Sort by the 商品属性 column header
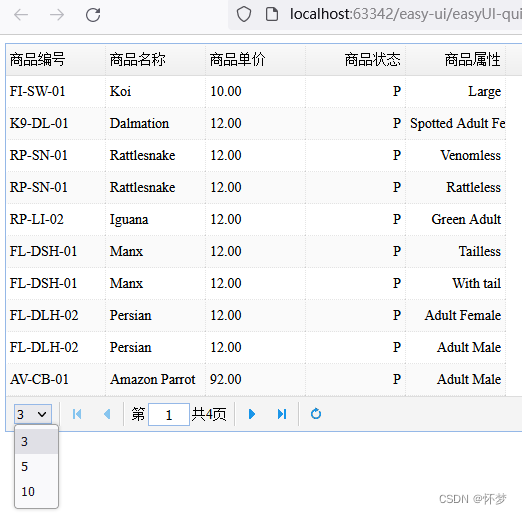The width and height of the screenshot is (522, 514). pos(455,60)
